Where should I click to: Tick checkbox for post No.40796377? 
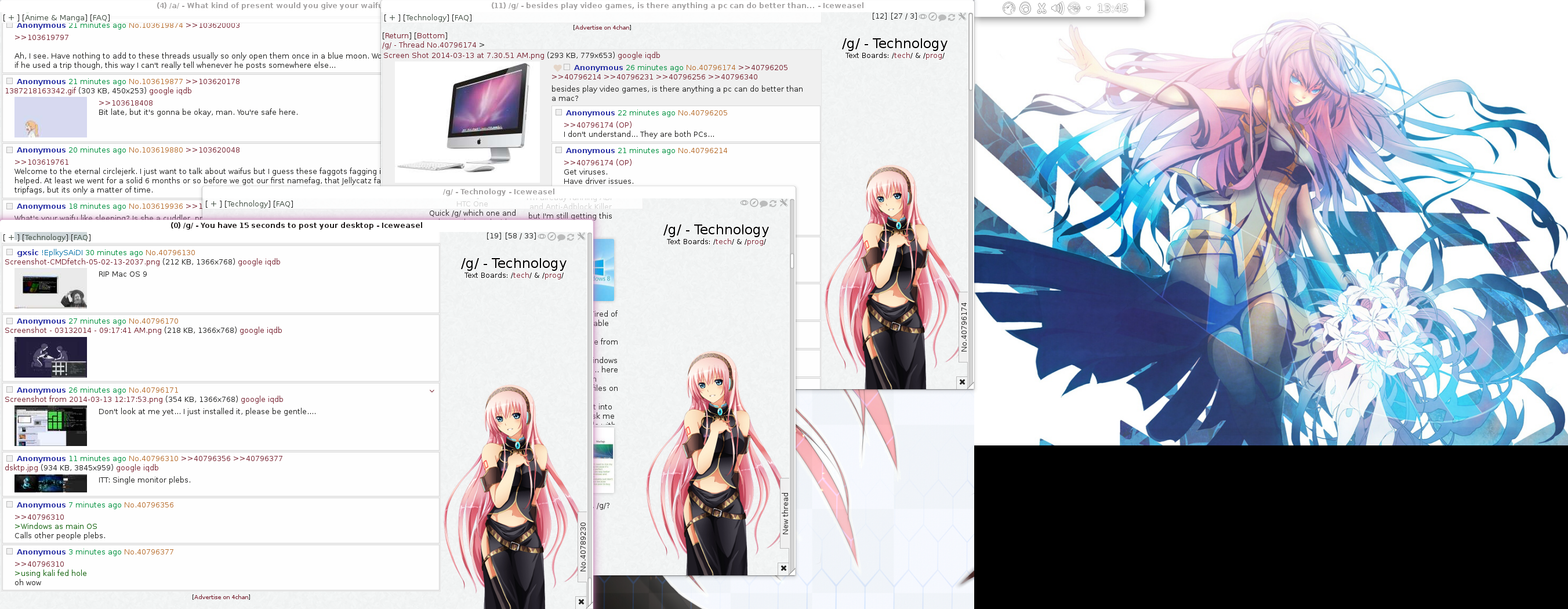click(x=10, y=552)
